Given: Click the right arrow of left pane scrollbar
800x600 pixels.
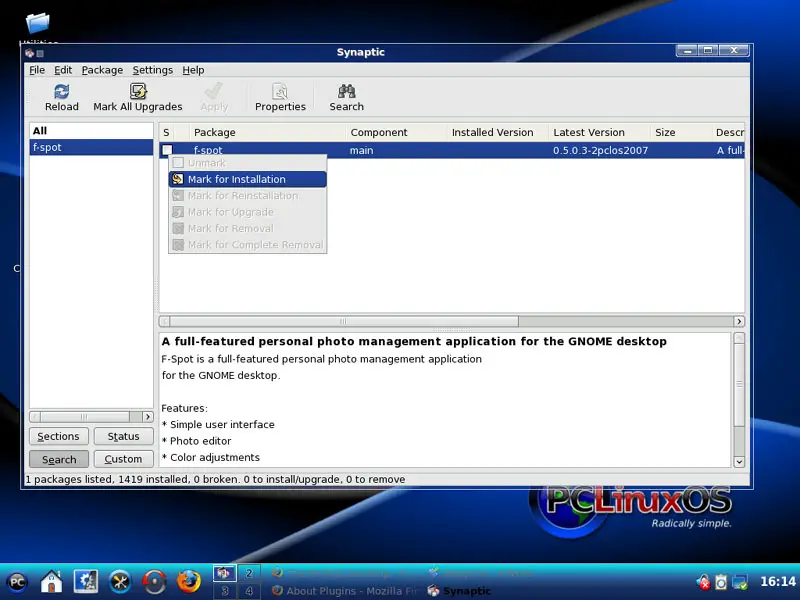Looking at the screenshot, I should point(147,417).
